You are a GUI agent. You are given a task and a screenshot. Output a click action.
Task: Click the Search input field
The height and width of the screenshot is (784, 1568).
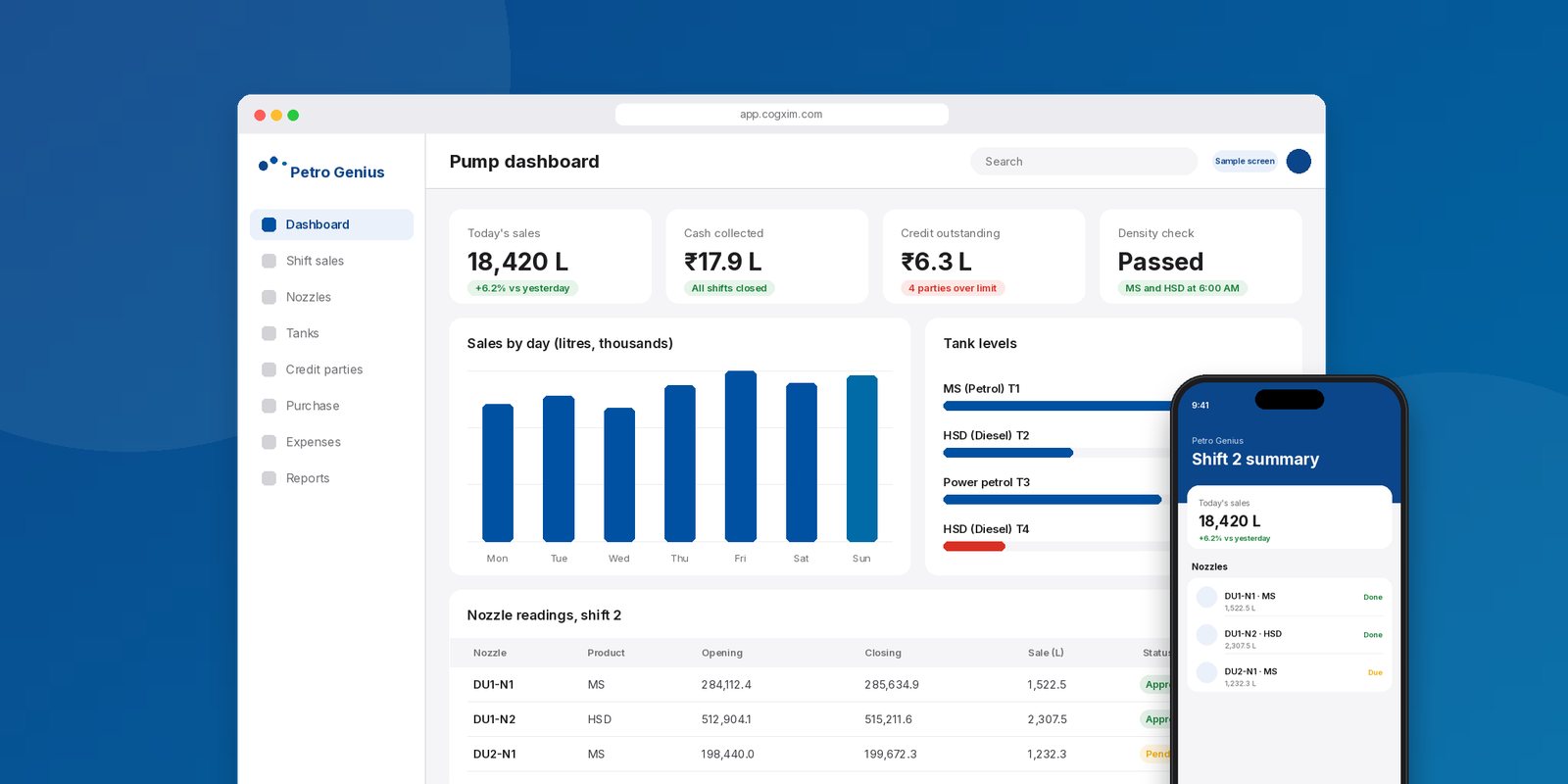tap(1084, 161)
